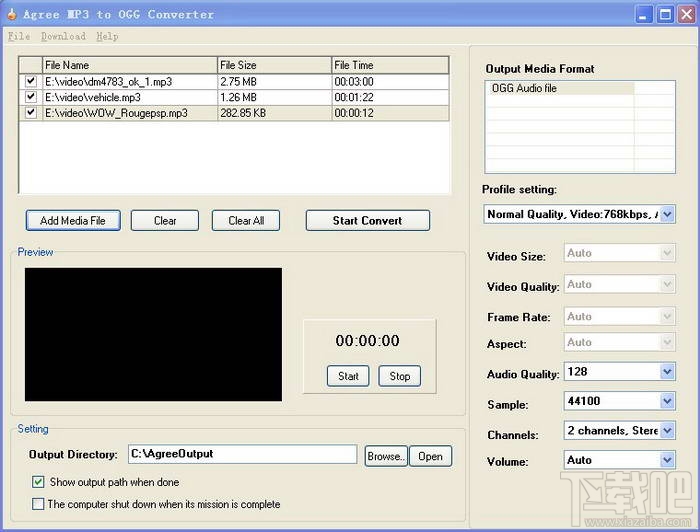Open the File menu
The image size is (700, 532).
pyautogui.click(x=19, y=37)
